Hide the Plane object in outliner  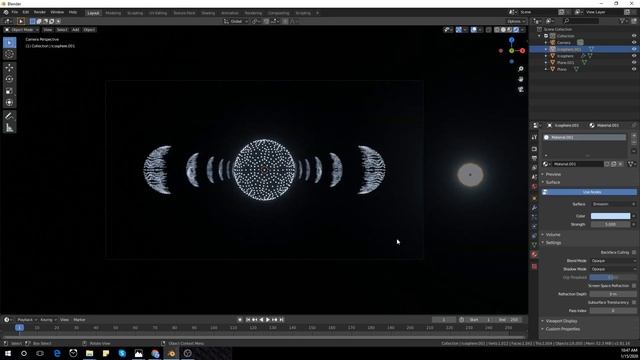[x=634, y=69]
